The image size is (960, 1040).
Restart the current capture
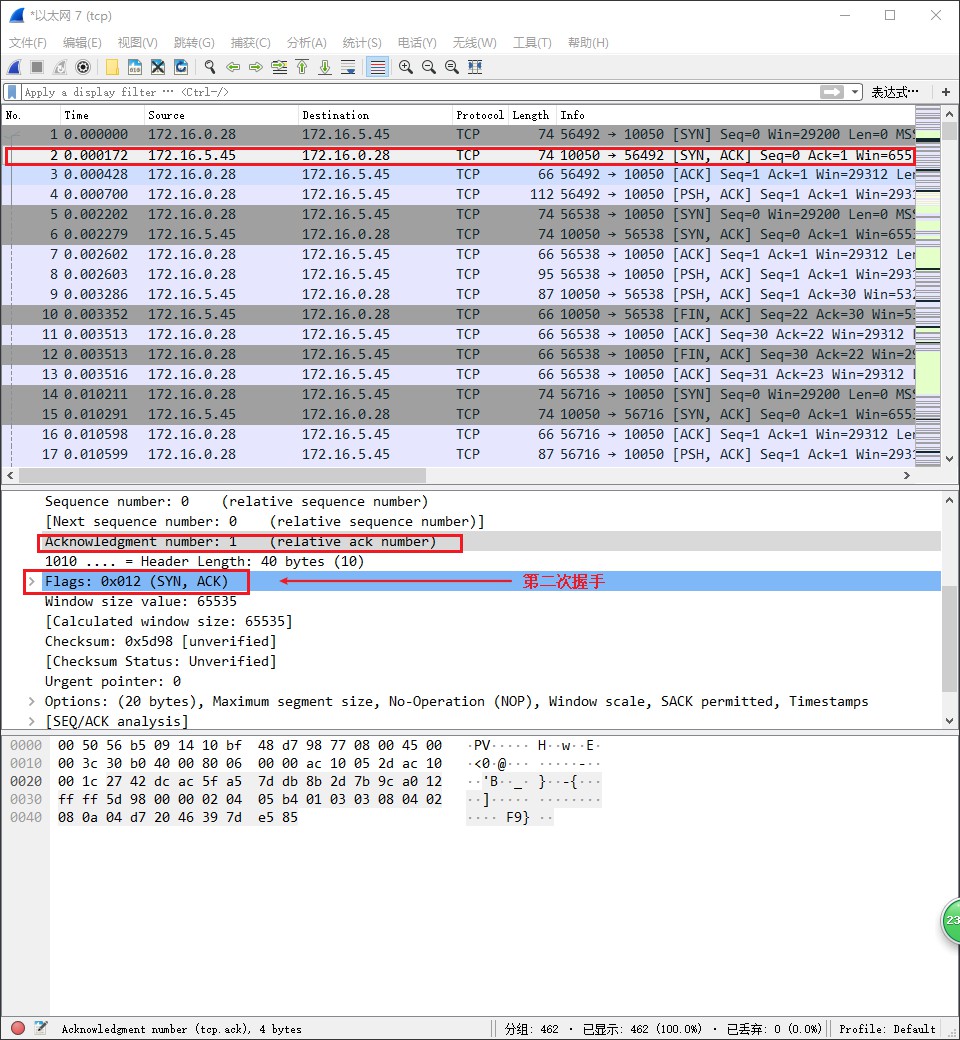pos(60,67)
